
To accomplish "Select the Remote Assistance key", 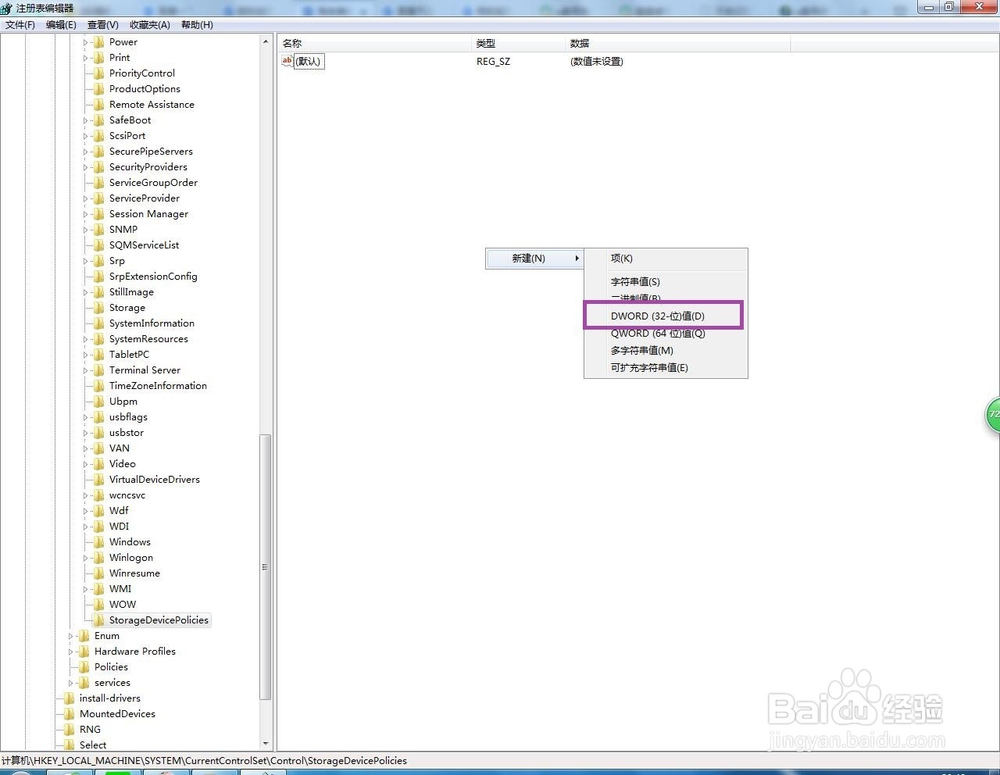I will pos(152,105).
